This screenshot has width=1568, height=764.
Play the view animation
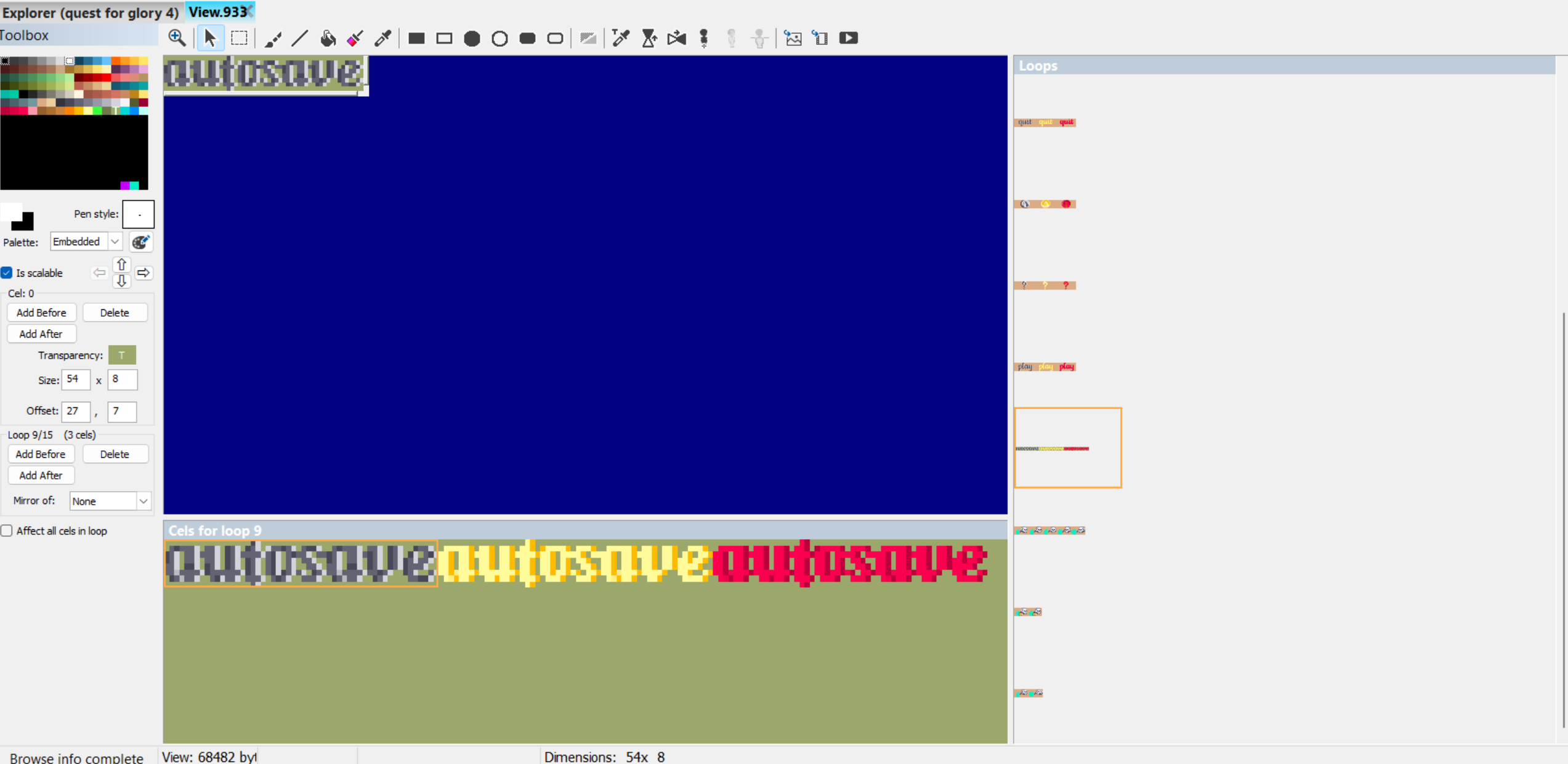click(x=849, y=38)
